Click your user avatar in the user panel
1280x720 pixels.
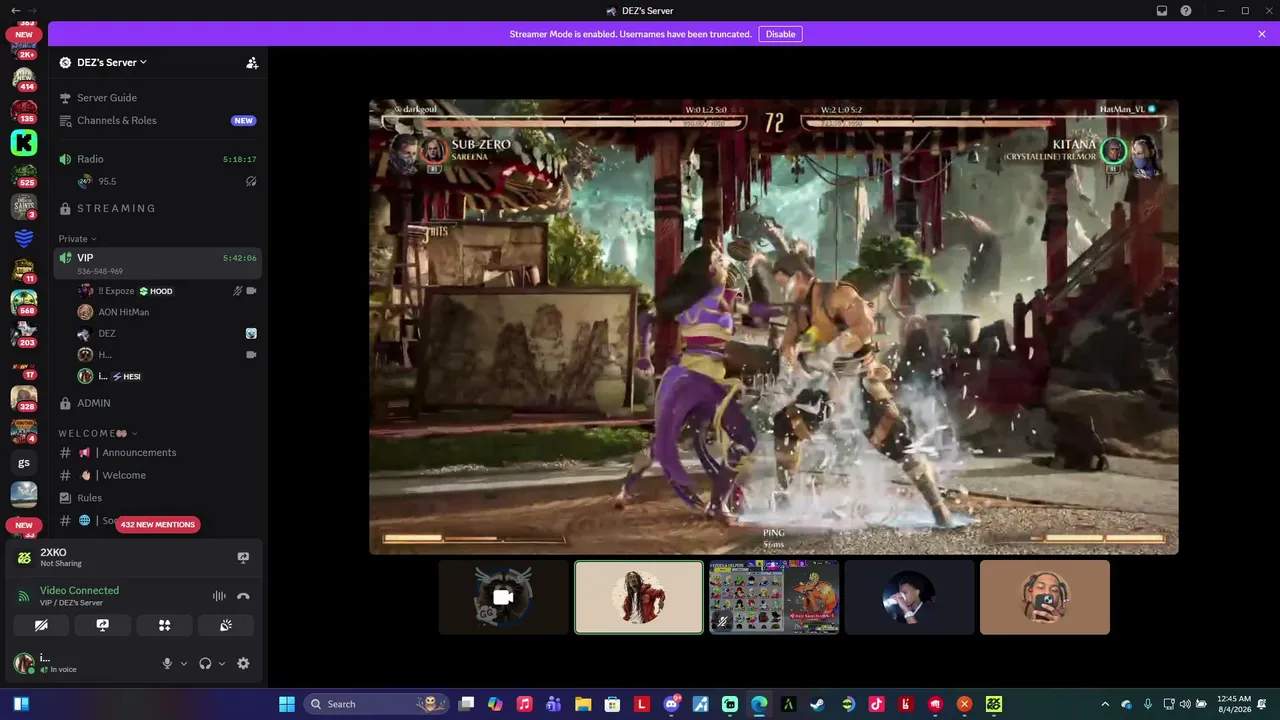pos(24,663)
